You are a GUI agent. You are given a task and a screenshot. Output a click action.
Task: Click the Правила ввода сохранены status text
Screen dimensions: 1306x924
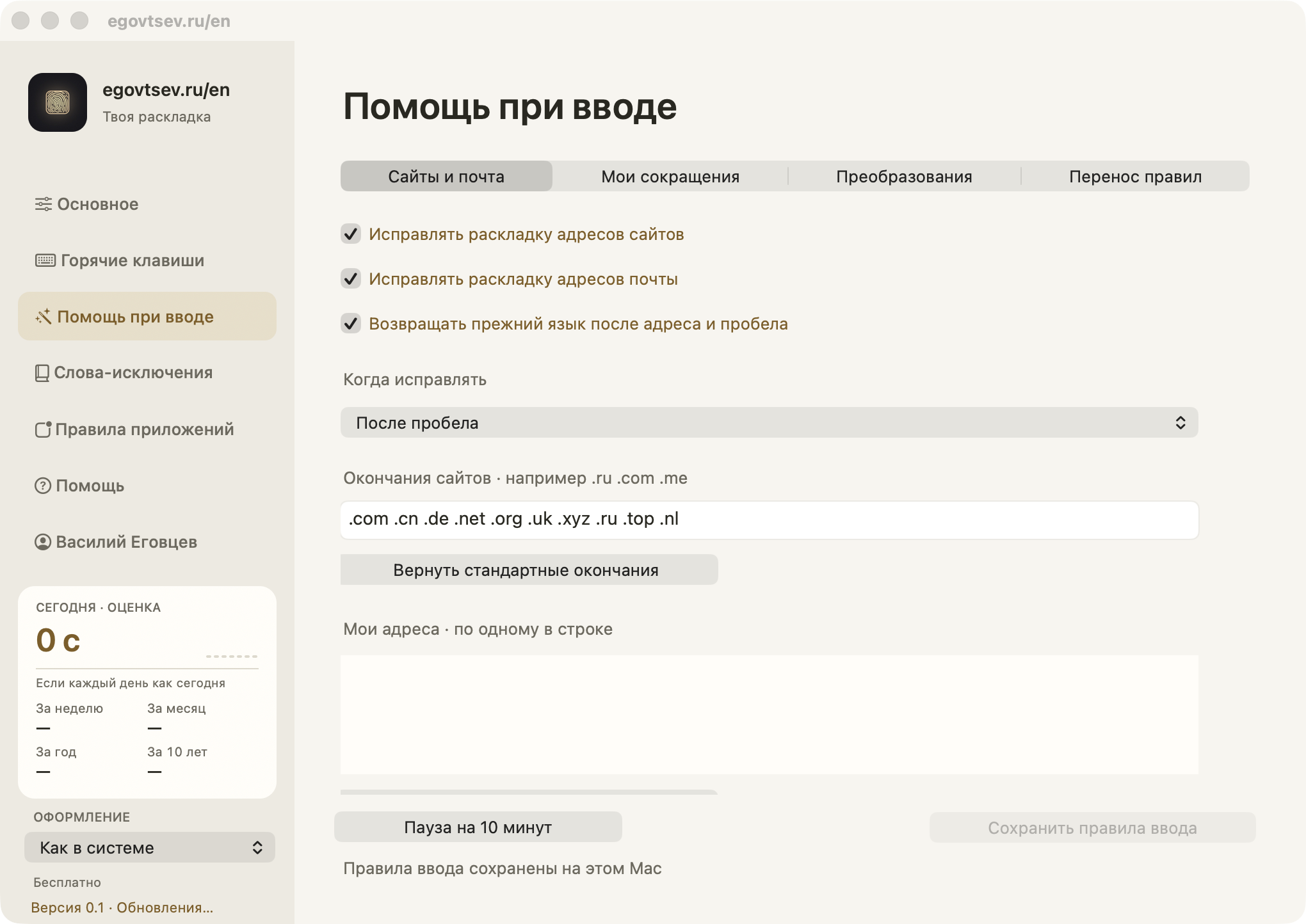pyautogui.click(x=503, y=868)
